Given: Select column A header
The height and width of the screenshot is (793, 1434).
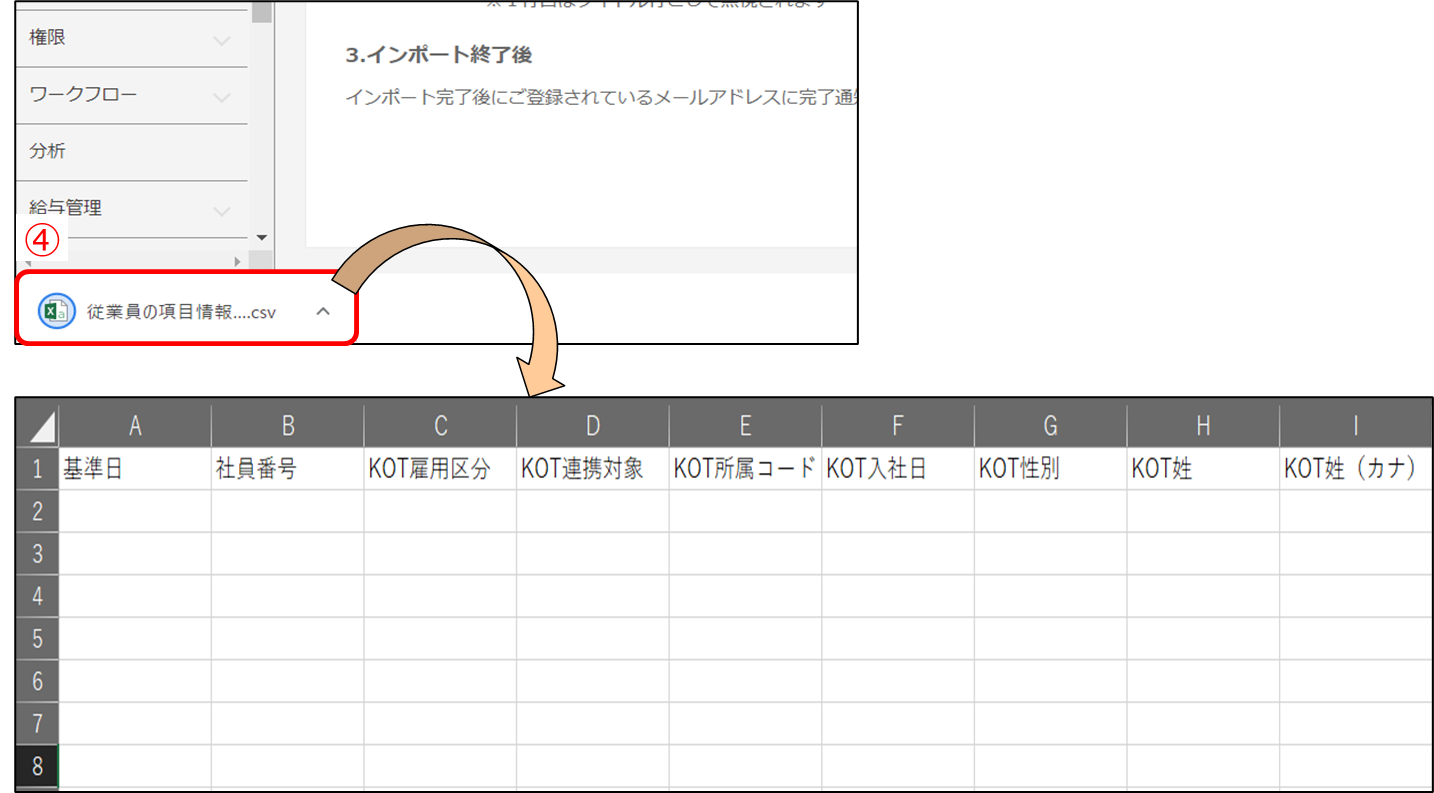Looking at the screenshot, I should [x=135, y=426].
